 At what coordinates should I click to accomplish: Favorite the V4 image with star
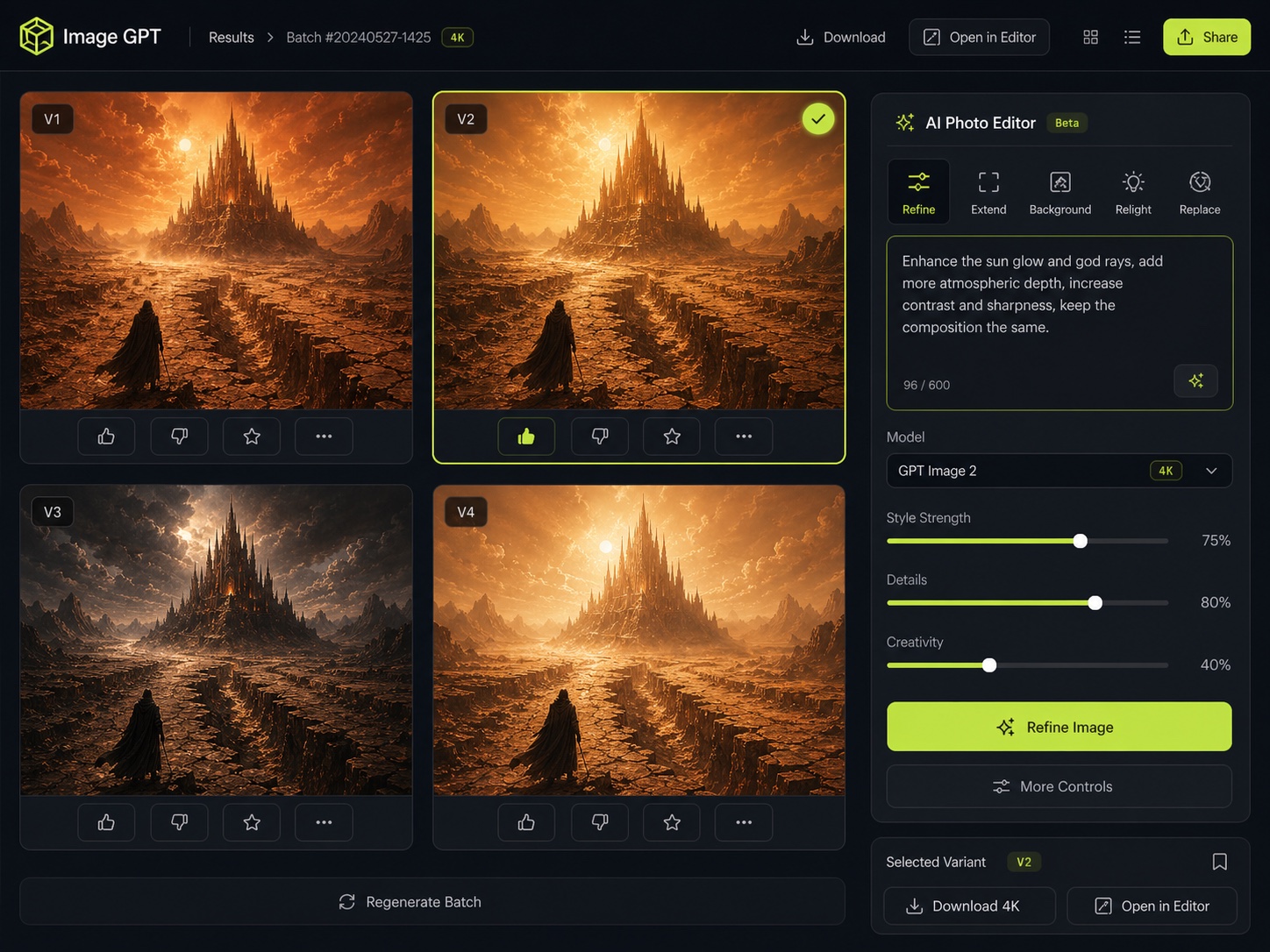point(672,822)
